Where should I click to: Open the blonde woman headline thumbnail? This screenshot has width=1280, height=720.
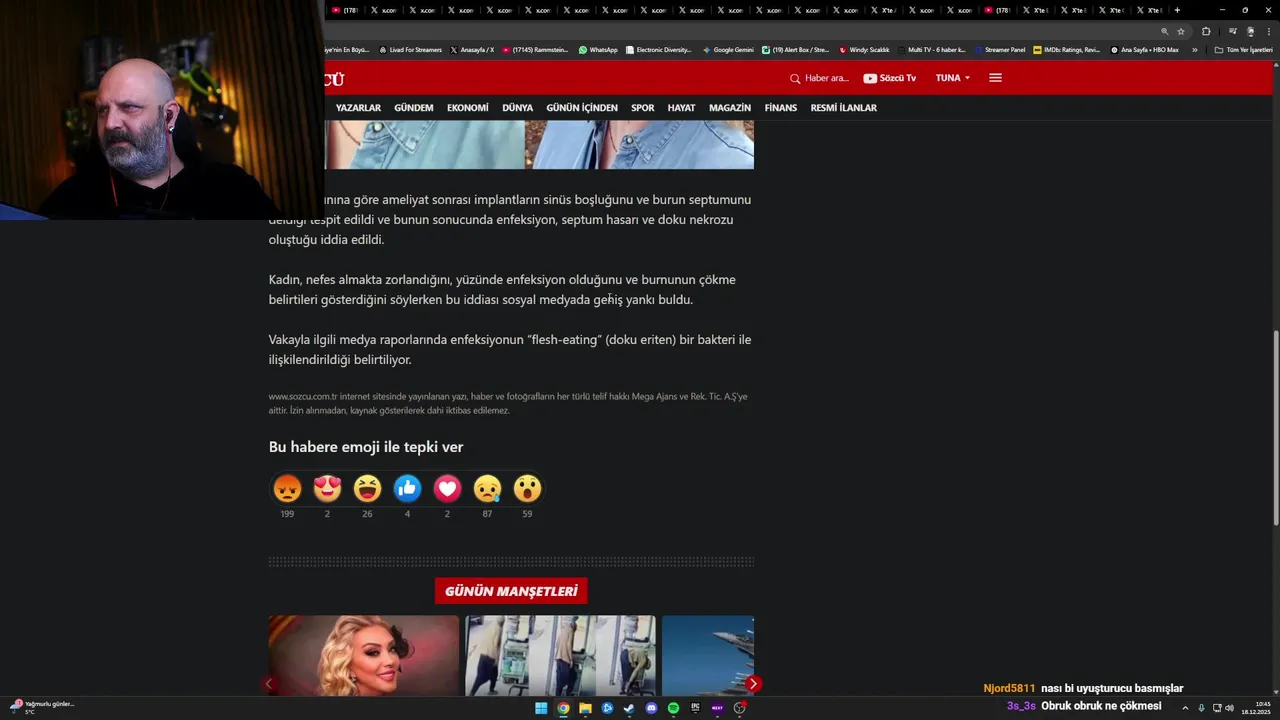[363, 656]
